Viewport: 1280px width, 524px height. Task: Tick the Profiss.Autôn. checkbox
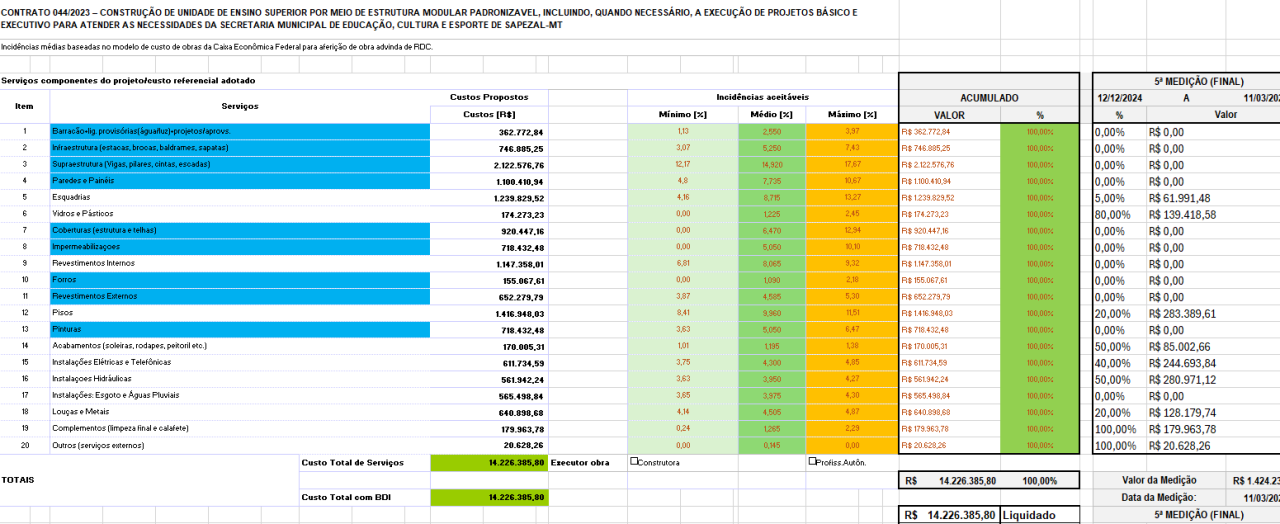click(812, 462)
